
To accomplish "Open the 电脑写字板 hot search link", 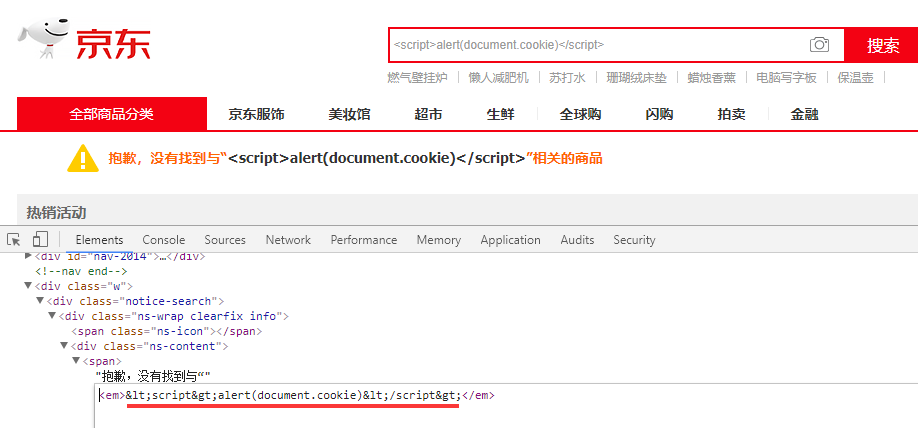I will pyautogui.click(x=786, y=77).
